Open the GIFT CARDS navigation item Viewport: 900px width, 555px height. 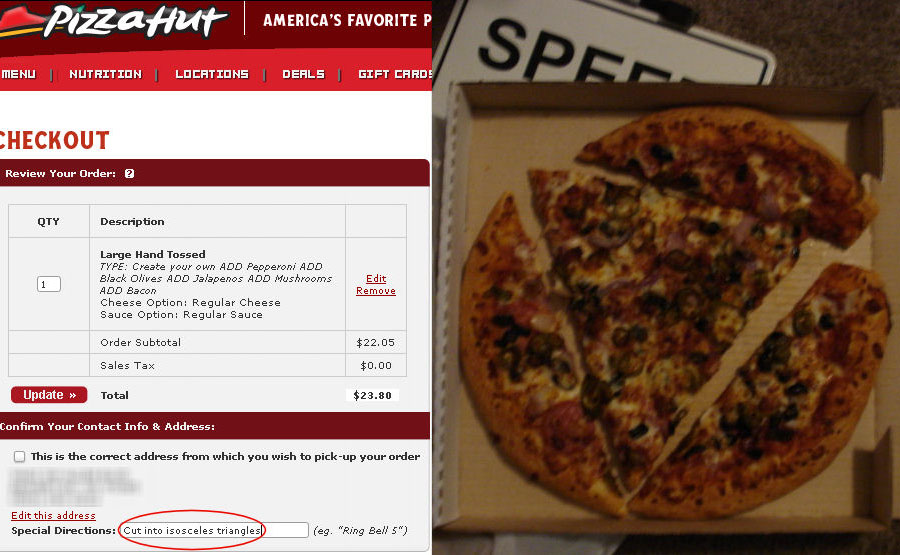pyautogui.click(x=395, y=74)
